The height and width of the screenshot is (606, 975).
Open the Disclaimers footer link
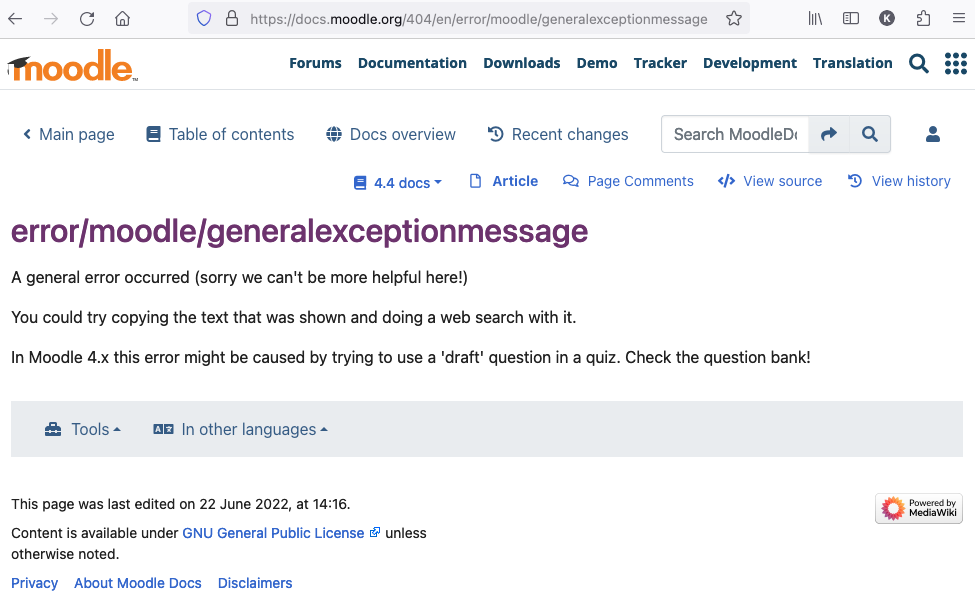(x=255, y=584)
